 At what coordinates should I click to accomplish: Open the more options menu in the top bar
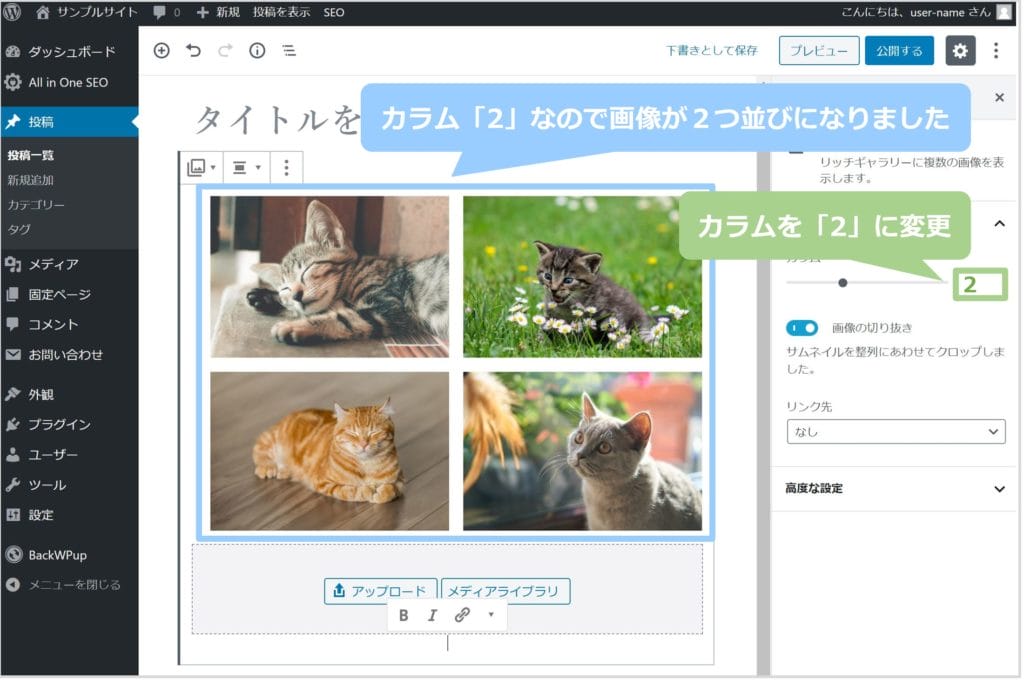995,51
